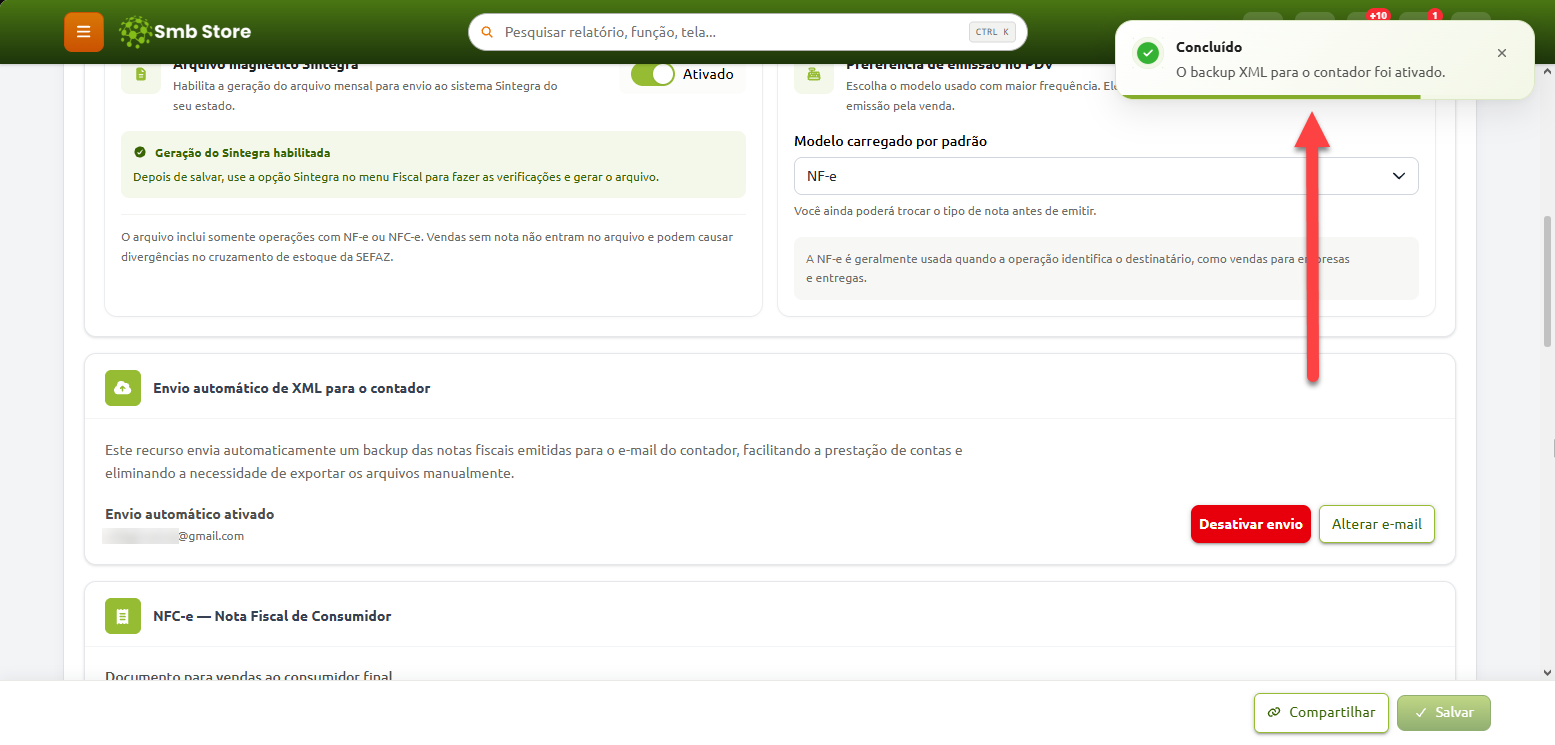Click the Alterar e-mail button
This screenshot has height=745, width=1555.
pos(1377,524)
